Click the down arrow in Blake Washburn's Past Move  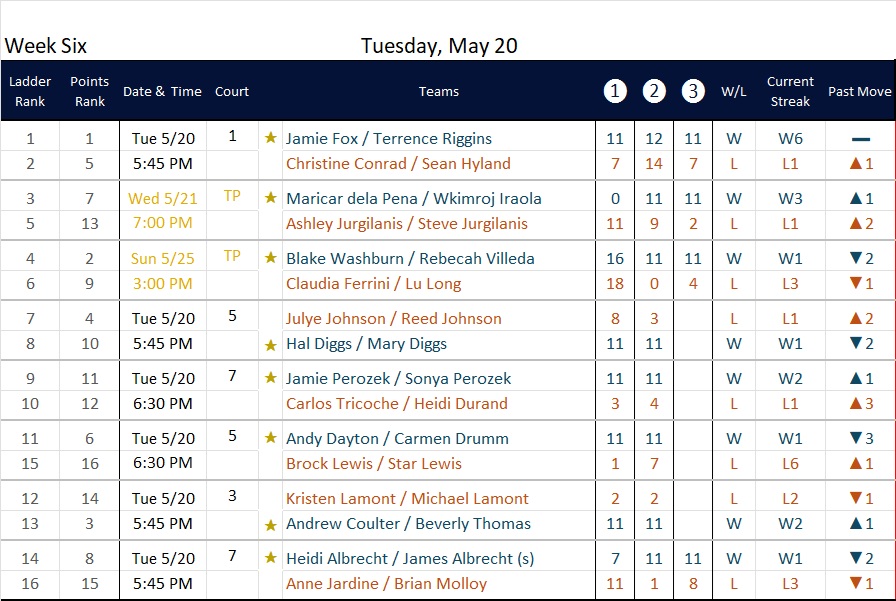(x=855, y=258)
